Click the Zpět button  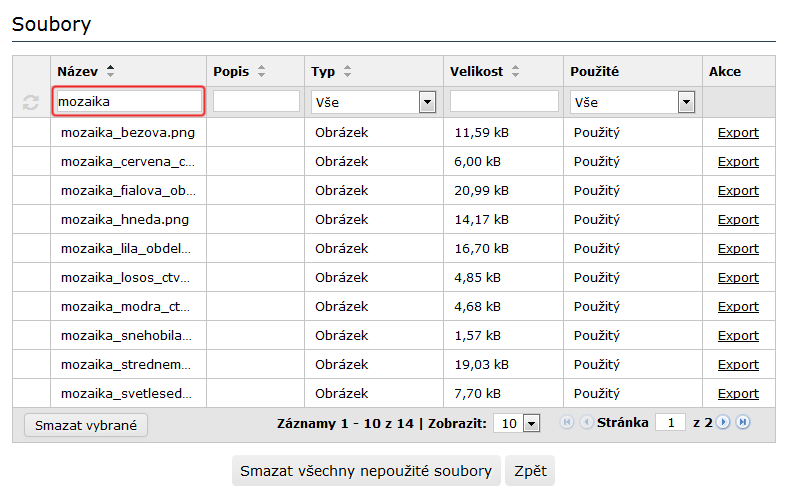pos(529,471)
